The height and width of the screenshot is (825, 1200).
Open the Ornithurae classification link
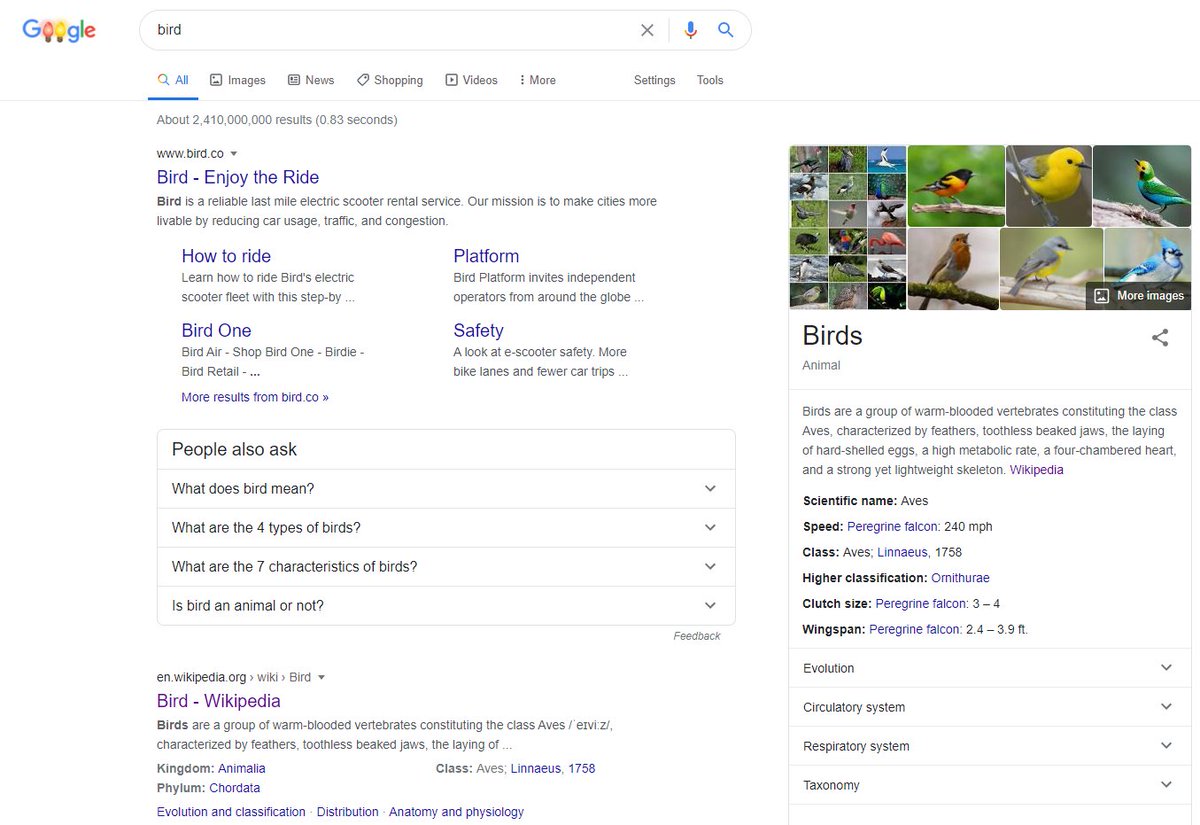[960, 578]
